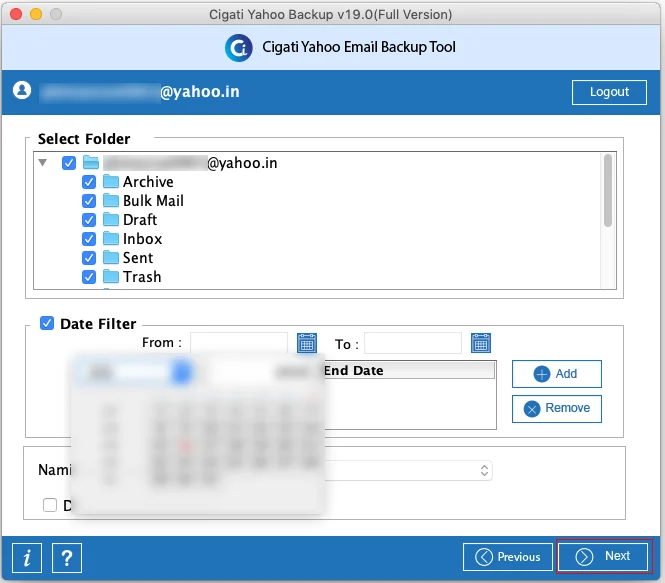Click the Archive folder icon

tap(111, 181)
